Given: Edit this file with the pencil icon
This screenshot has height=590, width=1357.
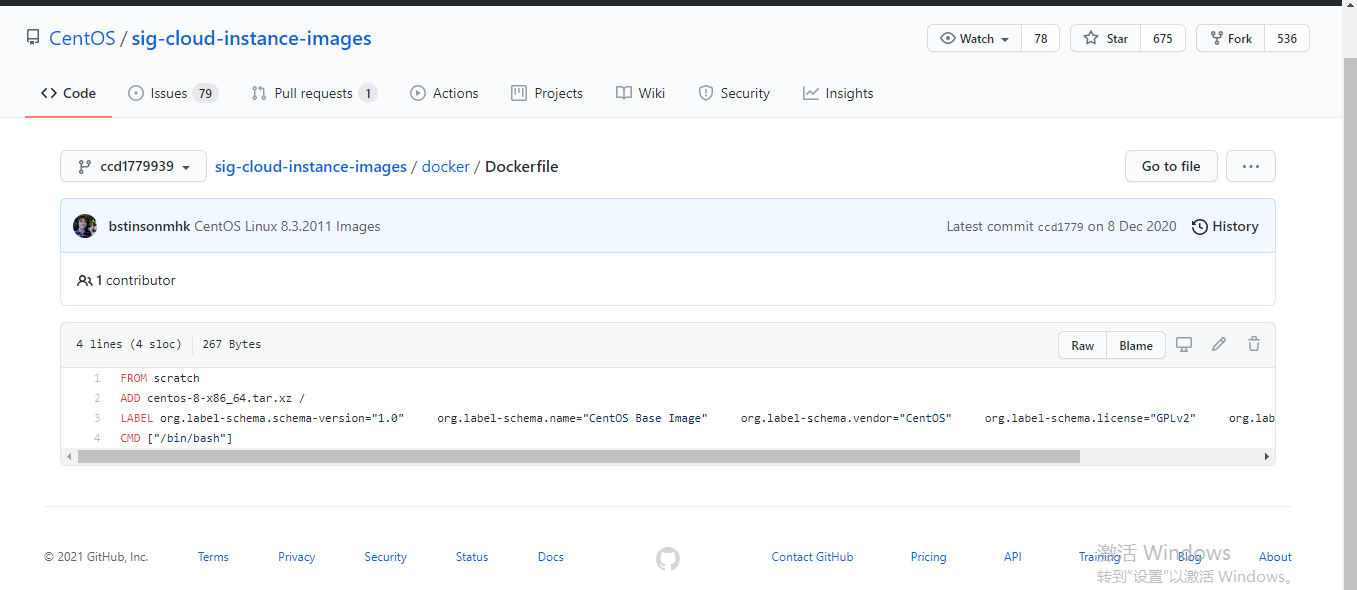Looking at the screenshot, I should tap(1219, 345).
